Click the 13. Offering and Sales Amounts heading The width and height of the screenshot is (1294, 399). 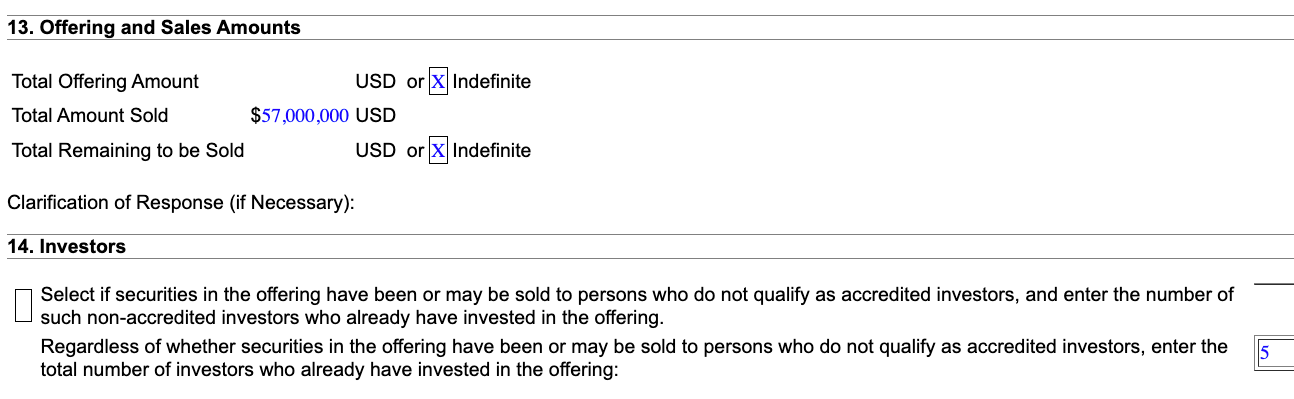pyautogui.click(x=154, y=28)
